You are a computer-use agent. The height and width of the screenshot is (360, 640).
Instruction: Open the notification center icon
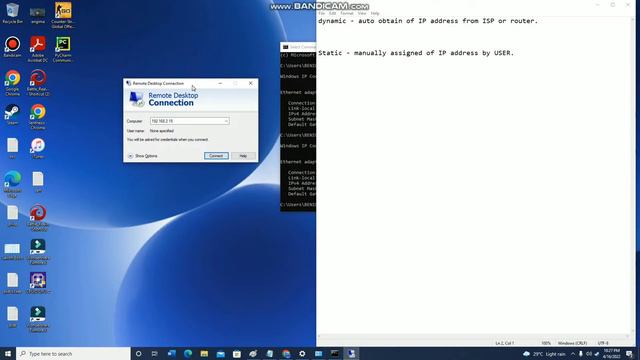pyautogui.click(x=629, y=353)
